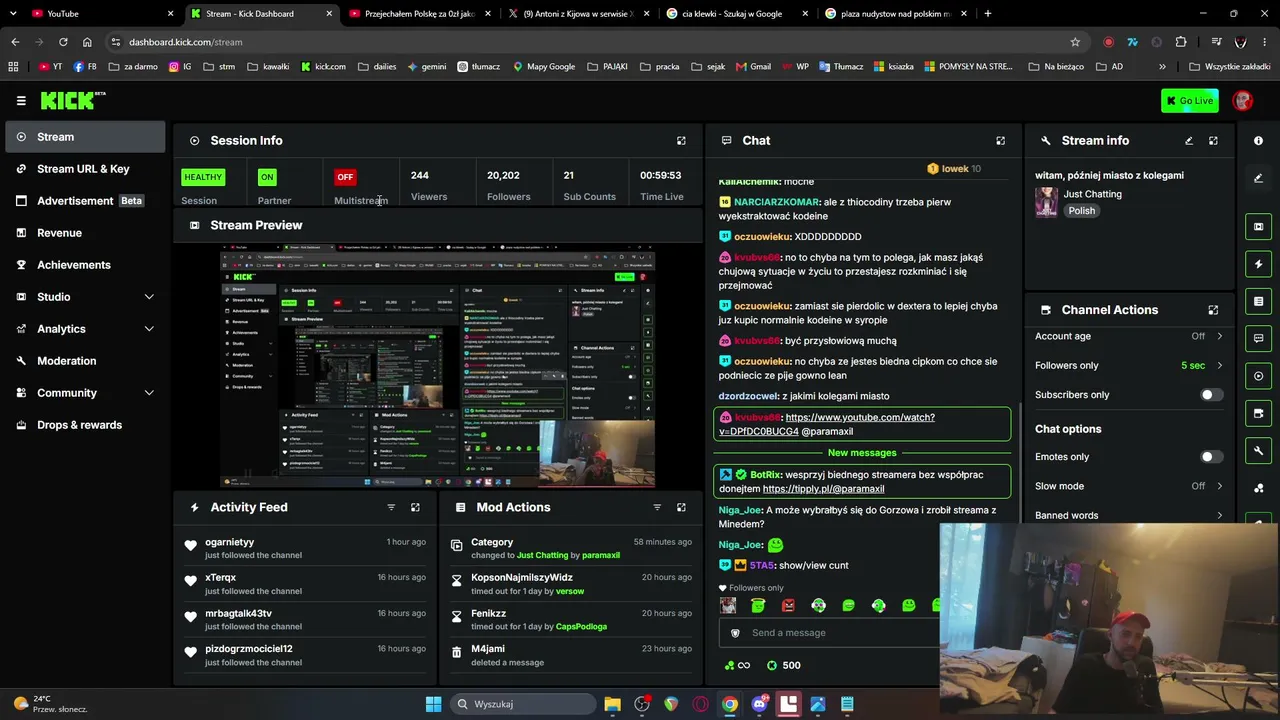Screen dimensions: 1280x720
Task: Toggle the Channel Actions widget icon in the right rail
Action: coord(1258,413)
